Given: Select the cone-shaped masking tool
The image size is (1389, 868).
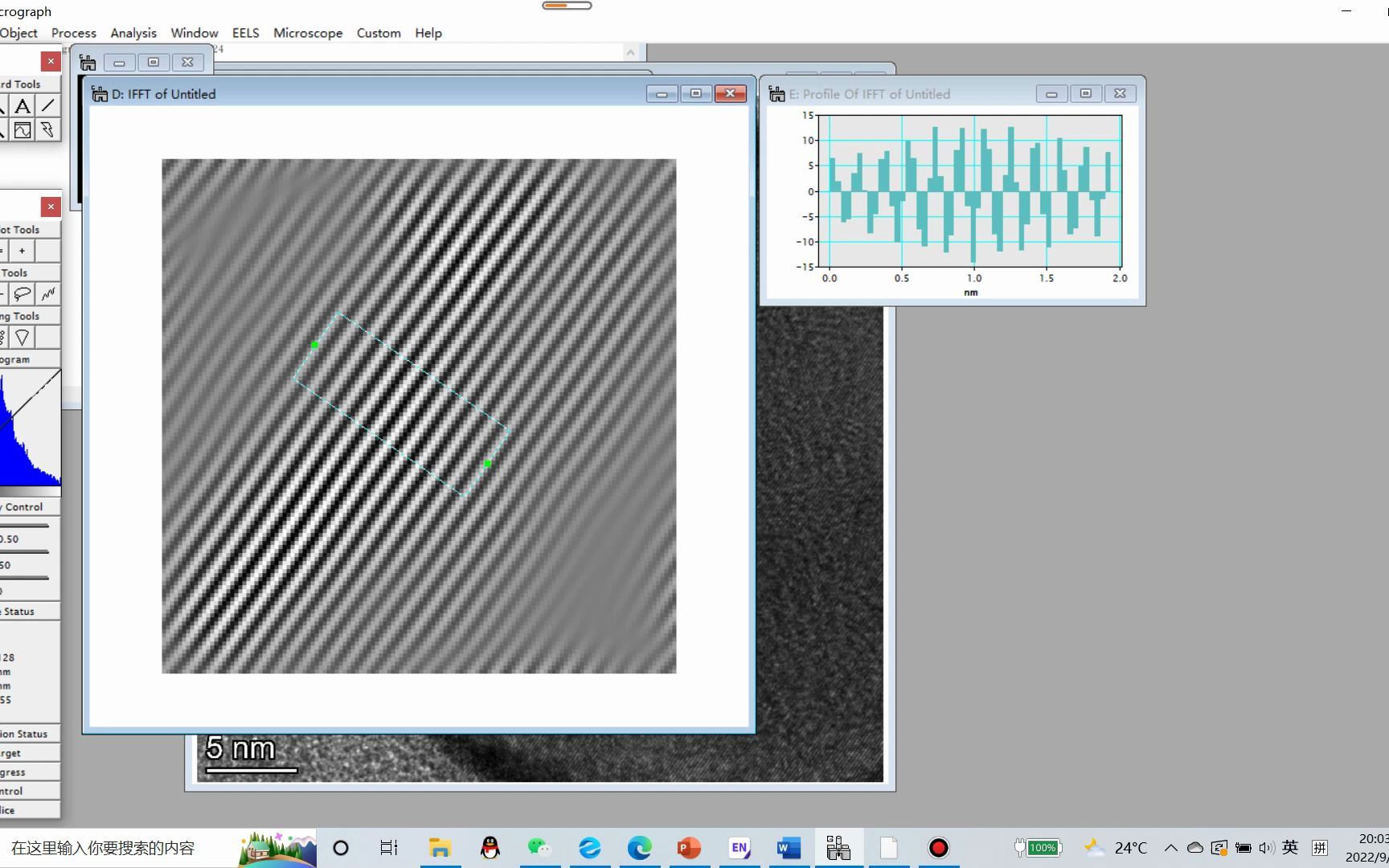Looking at the screenshot, I should coord(23,338).
